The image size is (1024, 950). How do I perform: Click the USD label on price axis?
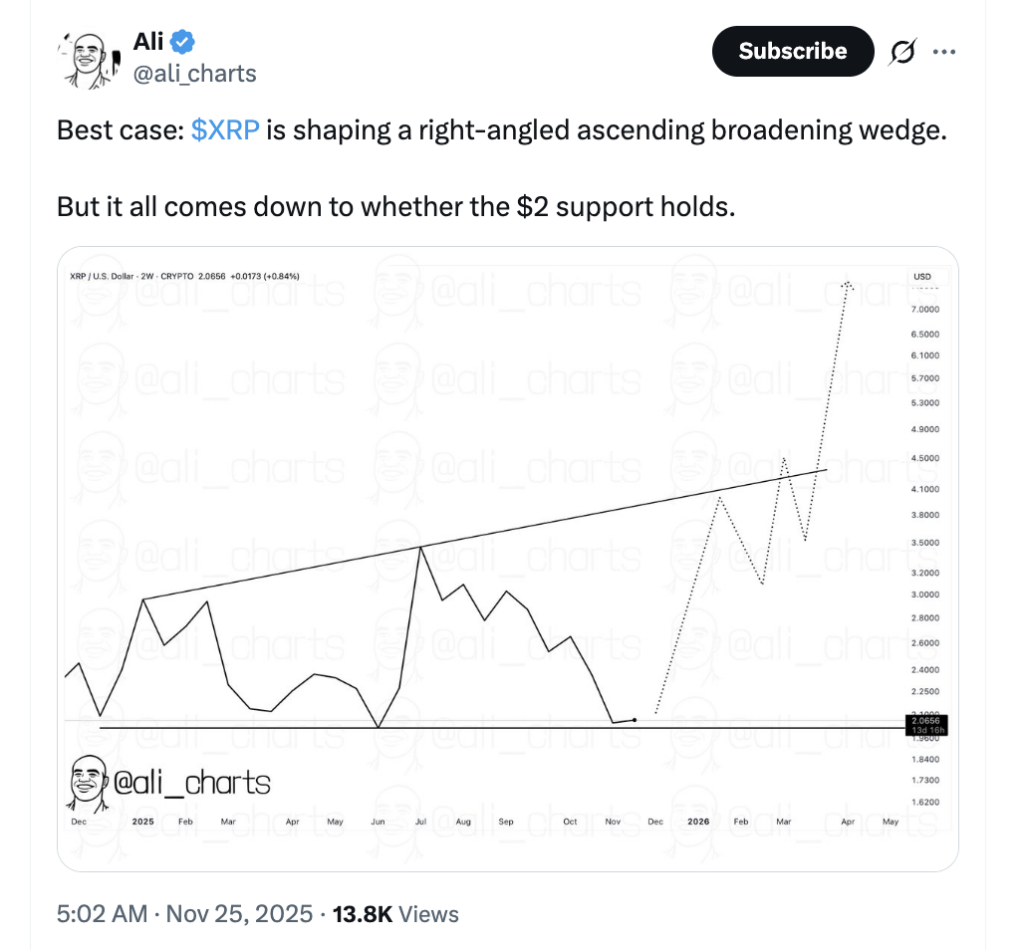[922, 276]
